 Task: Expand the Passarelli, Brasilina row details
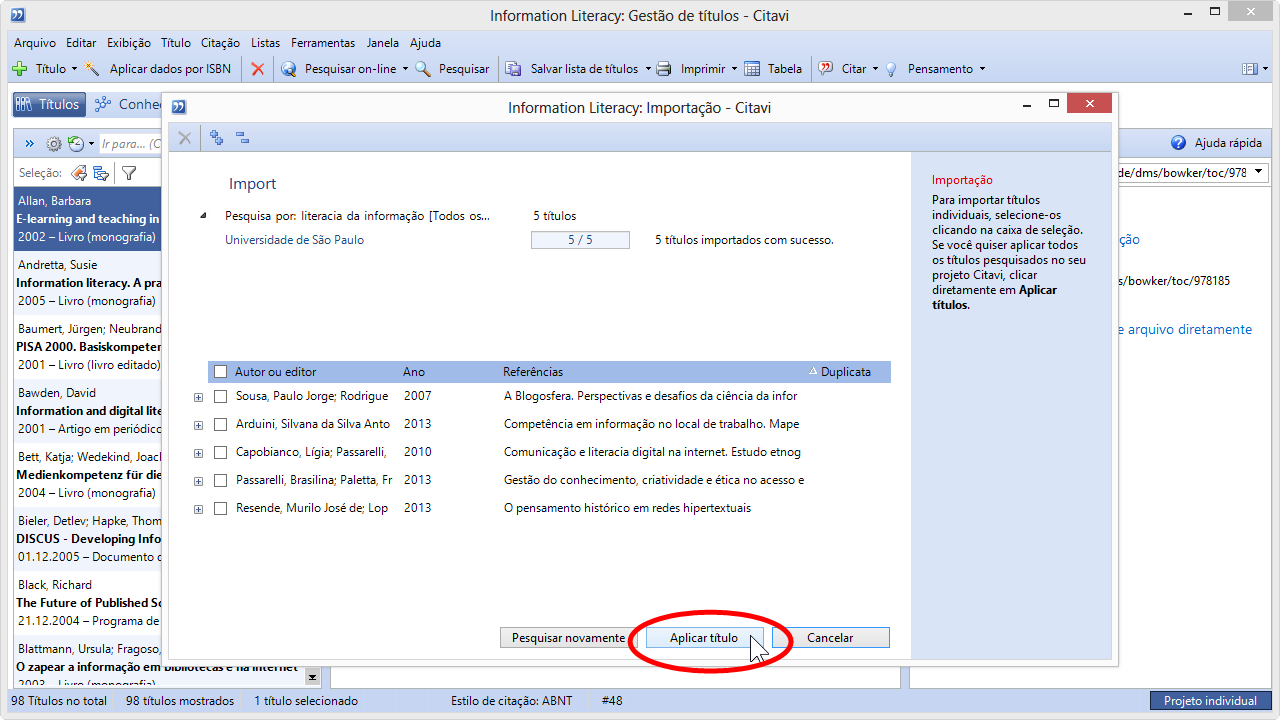[x=198, y=481]
